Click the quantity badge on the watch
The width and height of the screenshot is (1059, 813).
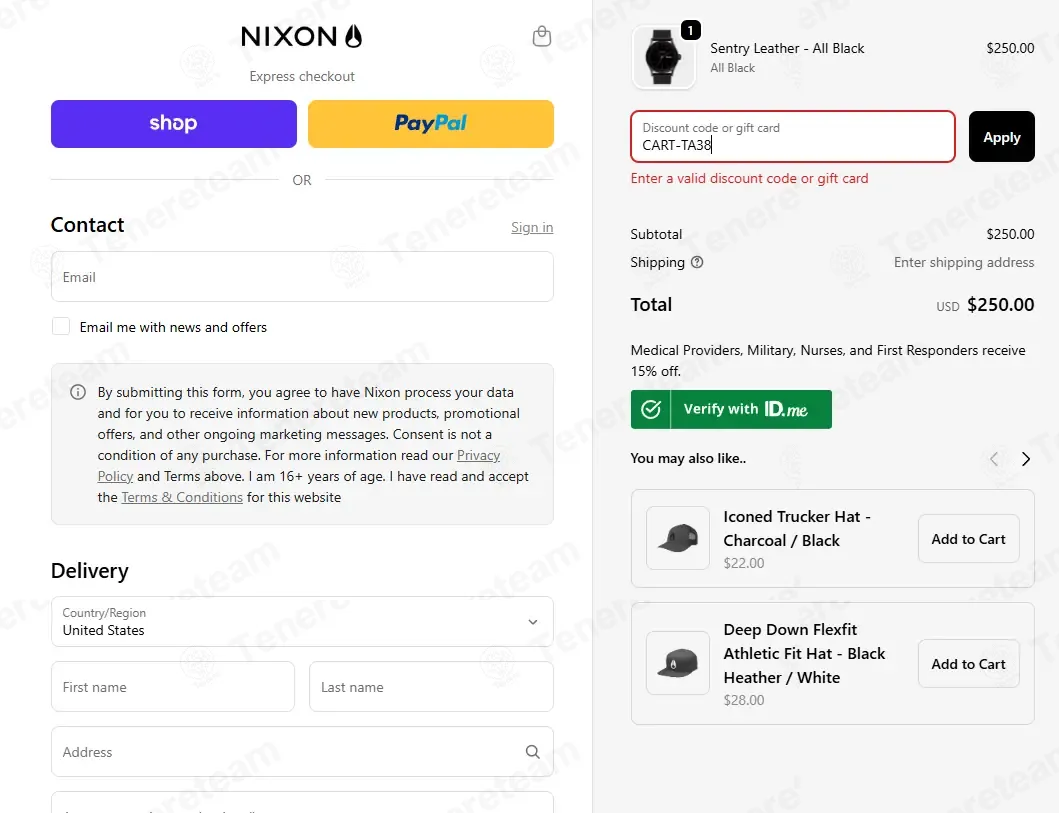(x=690, y=30)
